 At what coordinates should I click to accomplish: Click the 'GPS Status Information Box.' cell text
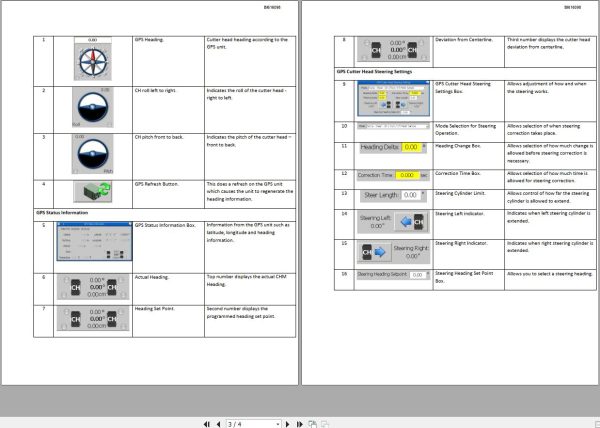[165, 225]
